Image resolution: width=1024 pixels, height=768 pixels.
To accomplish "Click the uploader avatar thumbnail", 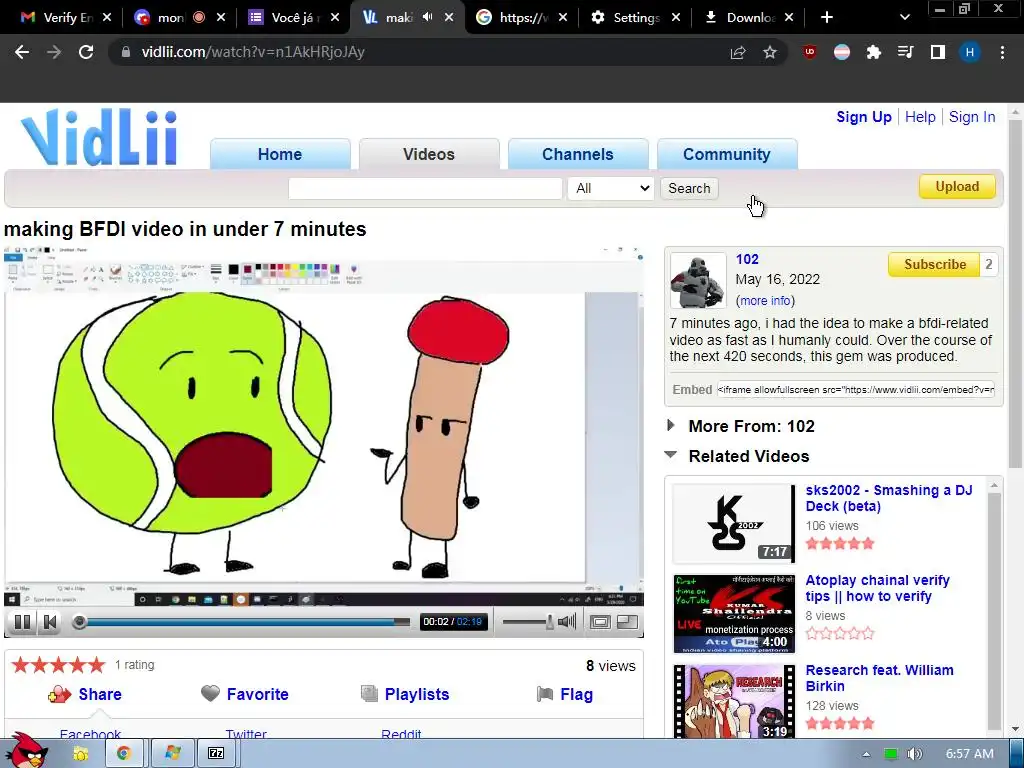I will pos(697,280).
